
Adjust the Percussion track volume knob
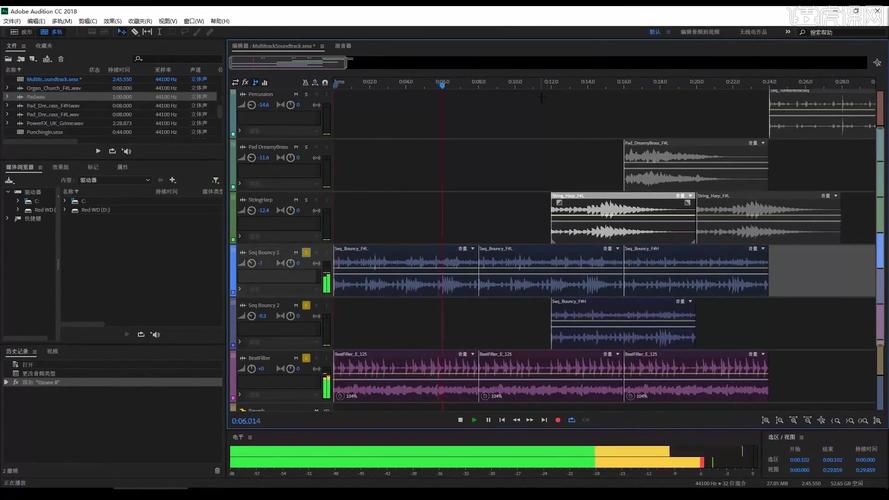point(253,104)
